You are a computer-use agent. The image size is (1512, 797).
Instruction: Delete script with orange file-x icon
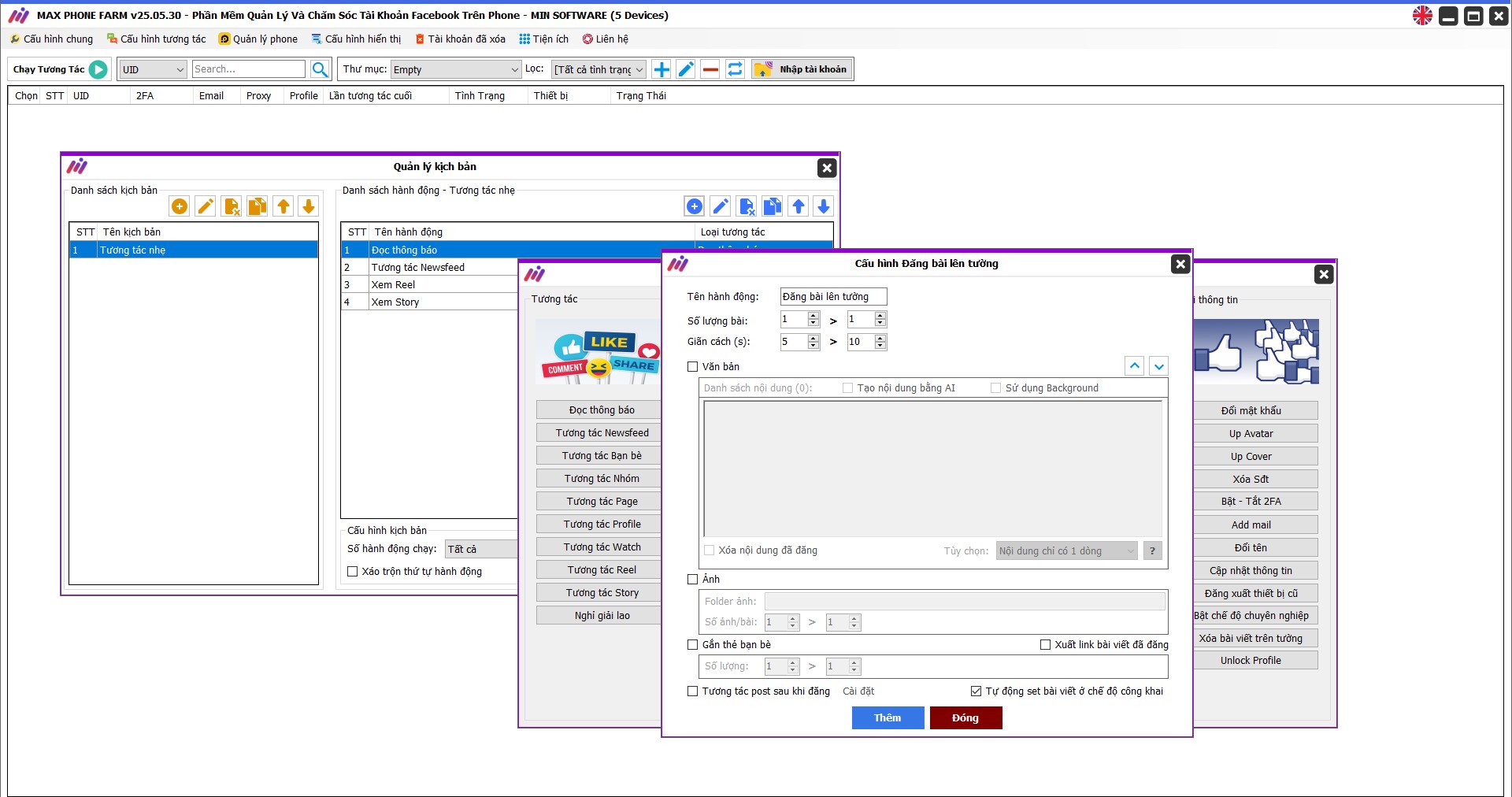point(232,206)
